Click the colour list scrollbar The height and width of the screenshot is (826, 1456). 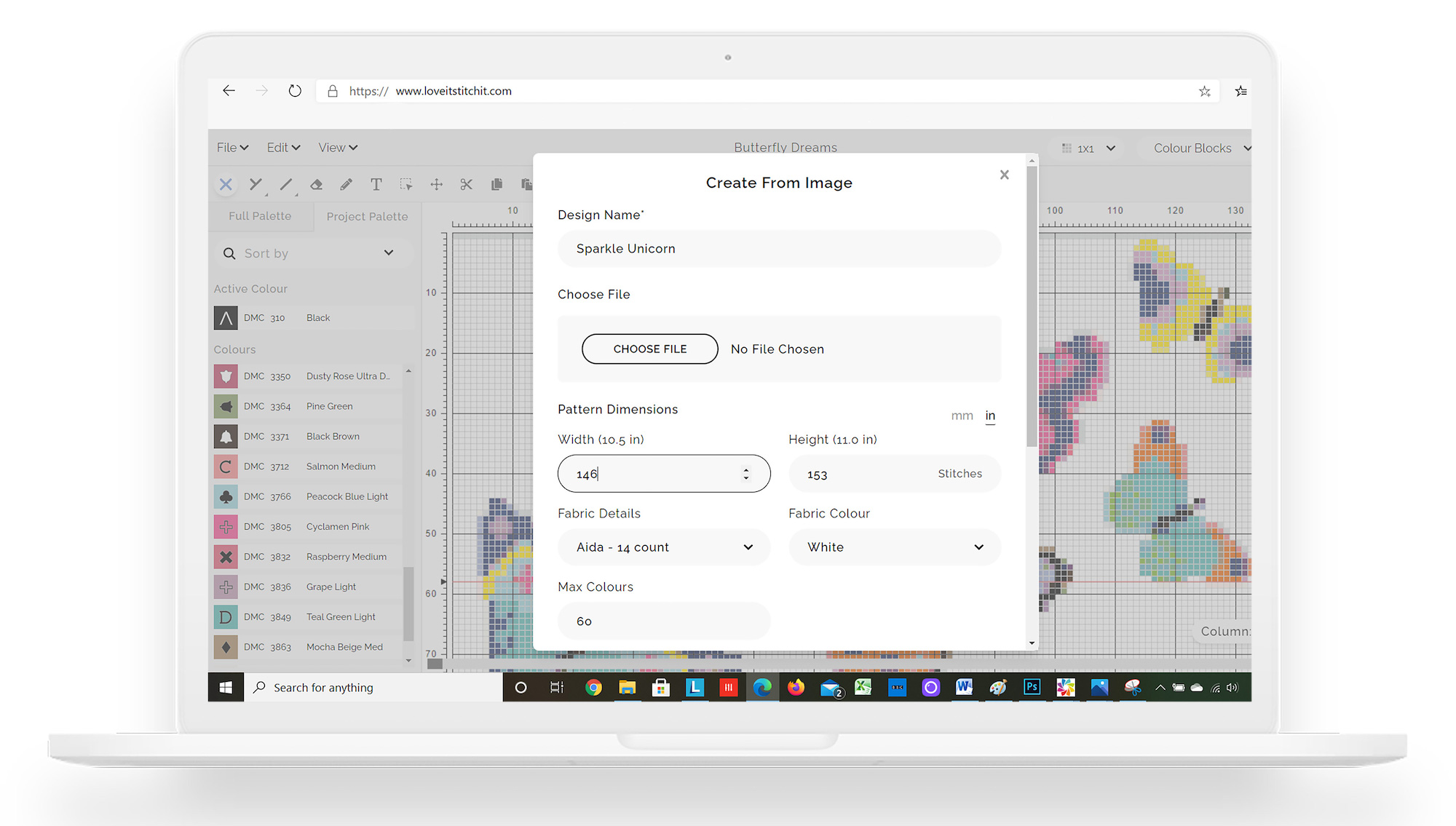click(x=408, y=604)
